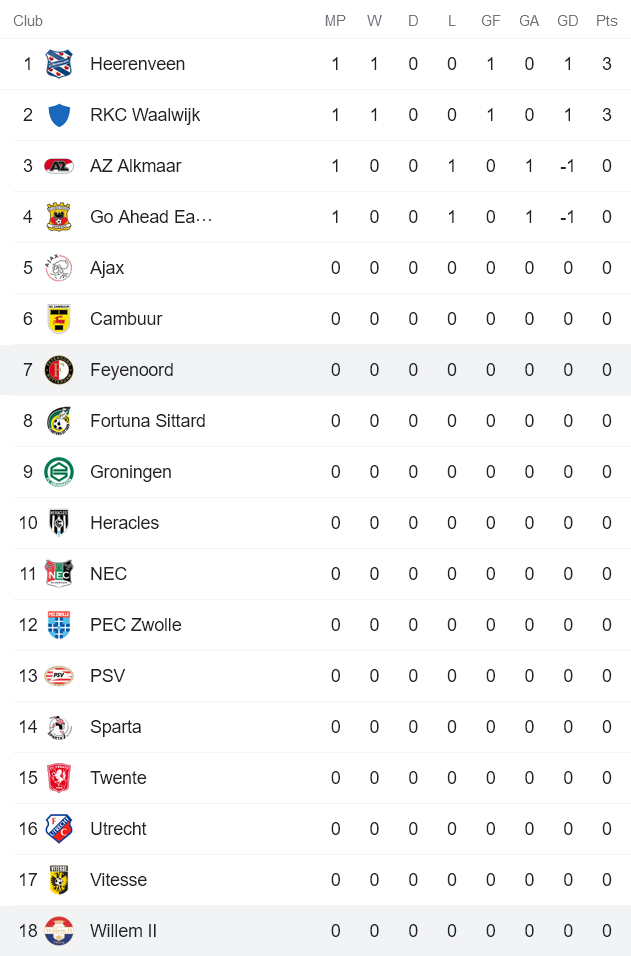Viewport: 631px width, 956px height.
Task: Click the Vitesse club badge
Action: 59,879
